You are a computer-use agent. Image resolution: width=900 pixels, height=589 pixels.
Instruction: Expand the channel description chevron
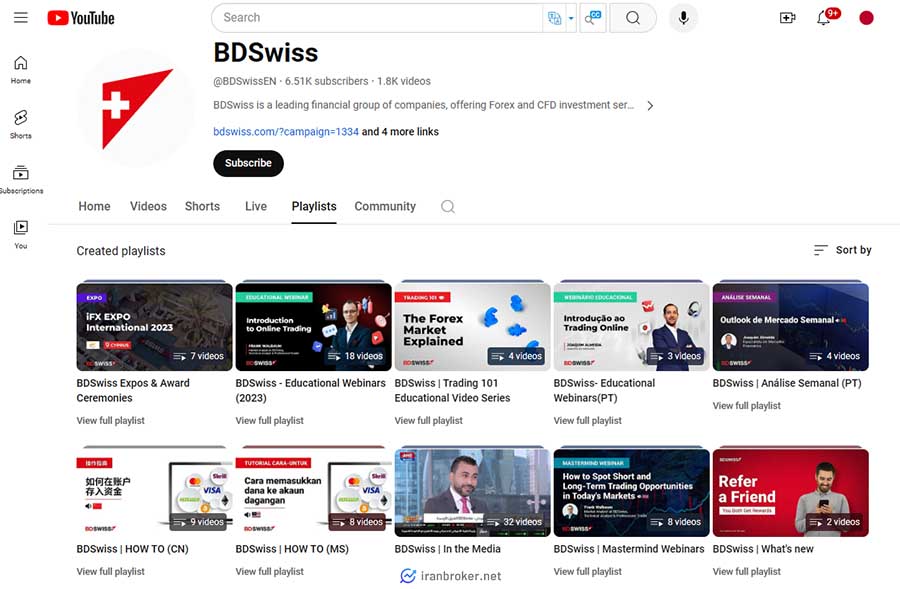coord(650,106)
